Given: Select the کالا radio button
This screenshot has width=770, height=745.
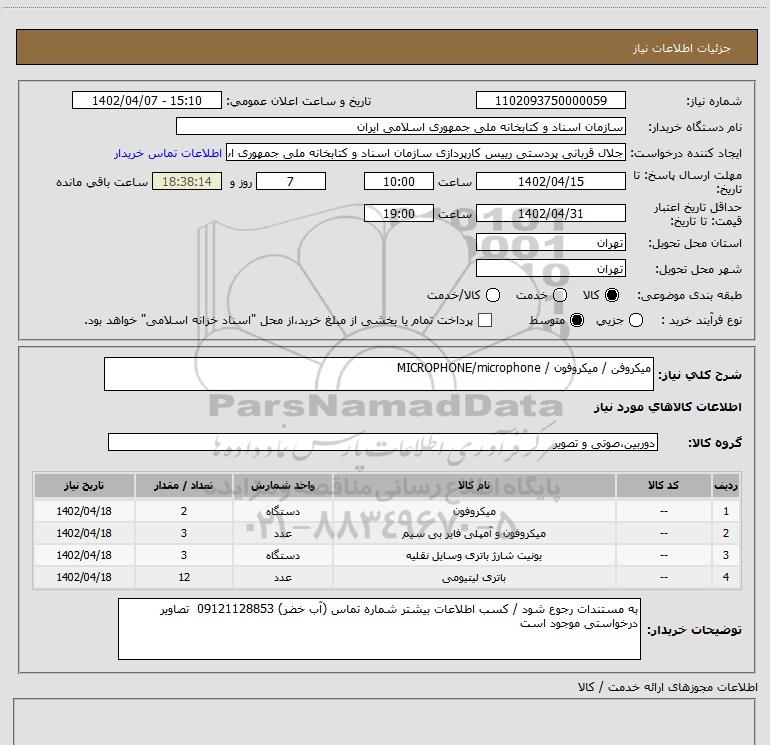Looking at the screenshot, I should 612,295.
